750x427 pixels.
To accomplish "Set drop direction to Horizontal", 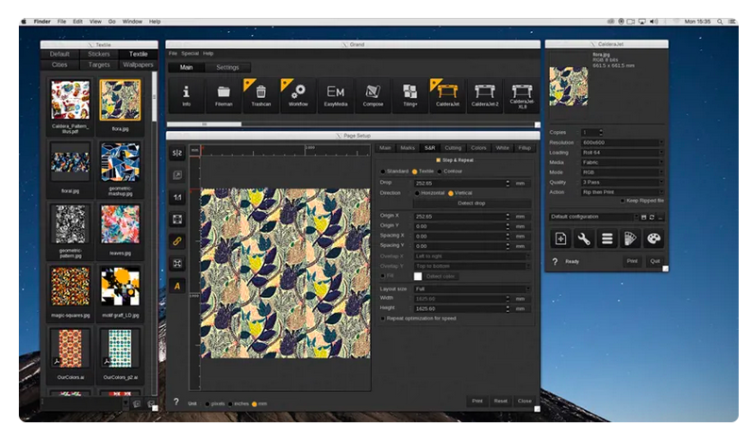I will click(417, 193).
